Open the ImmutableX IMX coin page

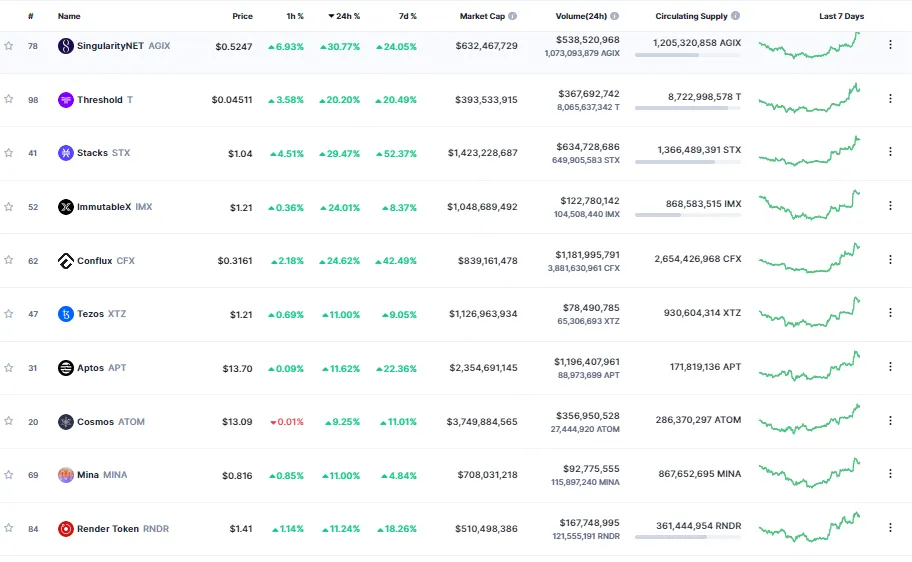[x=115, y=207]
